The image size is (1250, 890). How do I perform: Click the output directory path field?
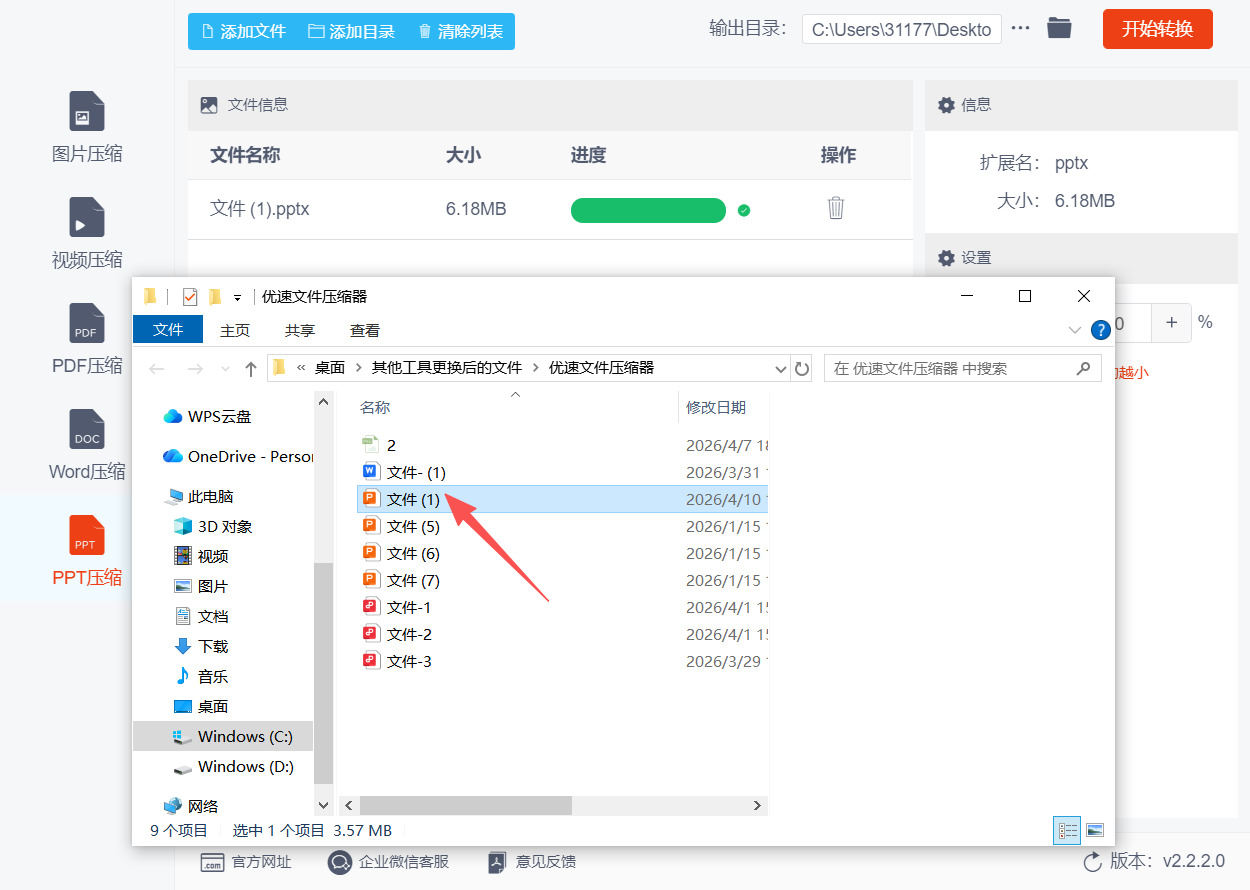[x=901, y=29]
